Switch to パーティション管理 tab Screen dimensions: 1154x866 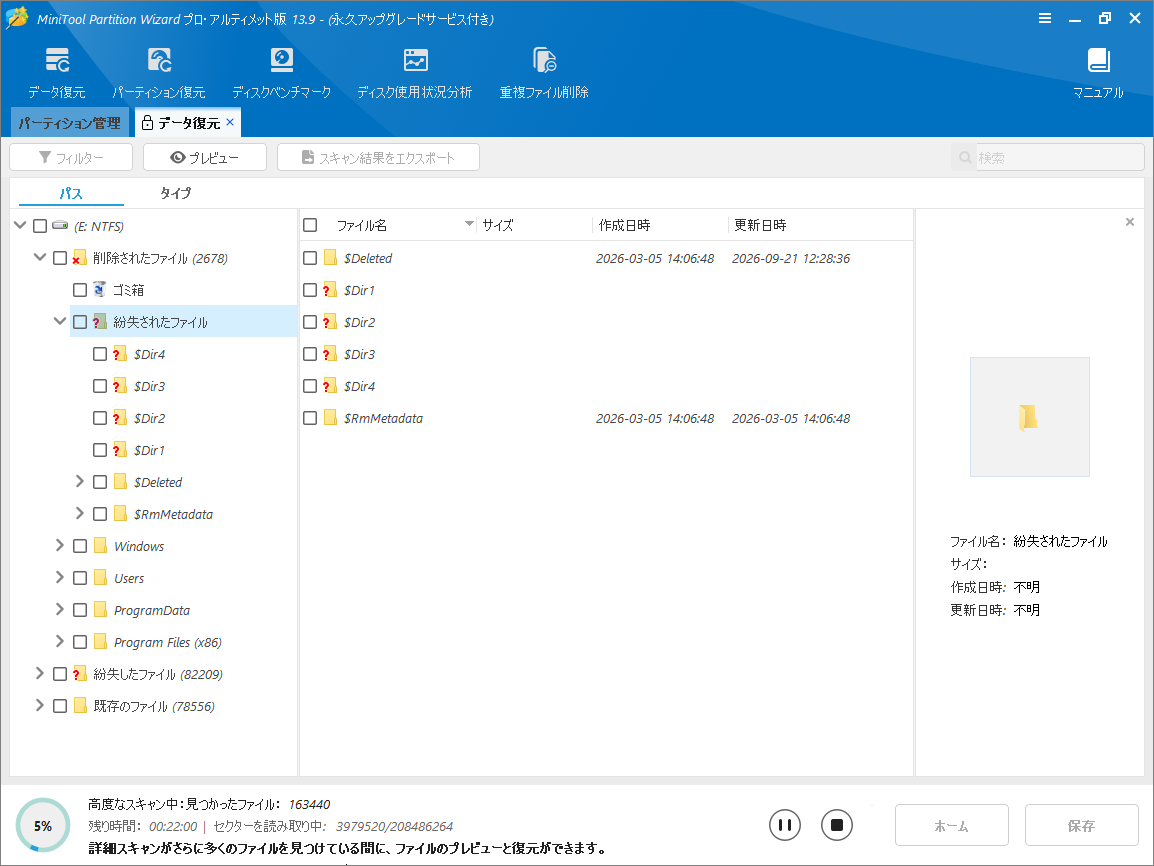point(70,122)
